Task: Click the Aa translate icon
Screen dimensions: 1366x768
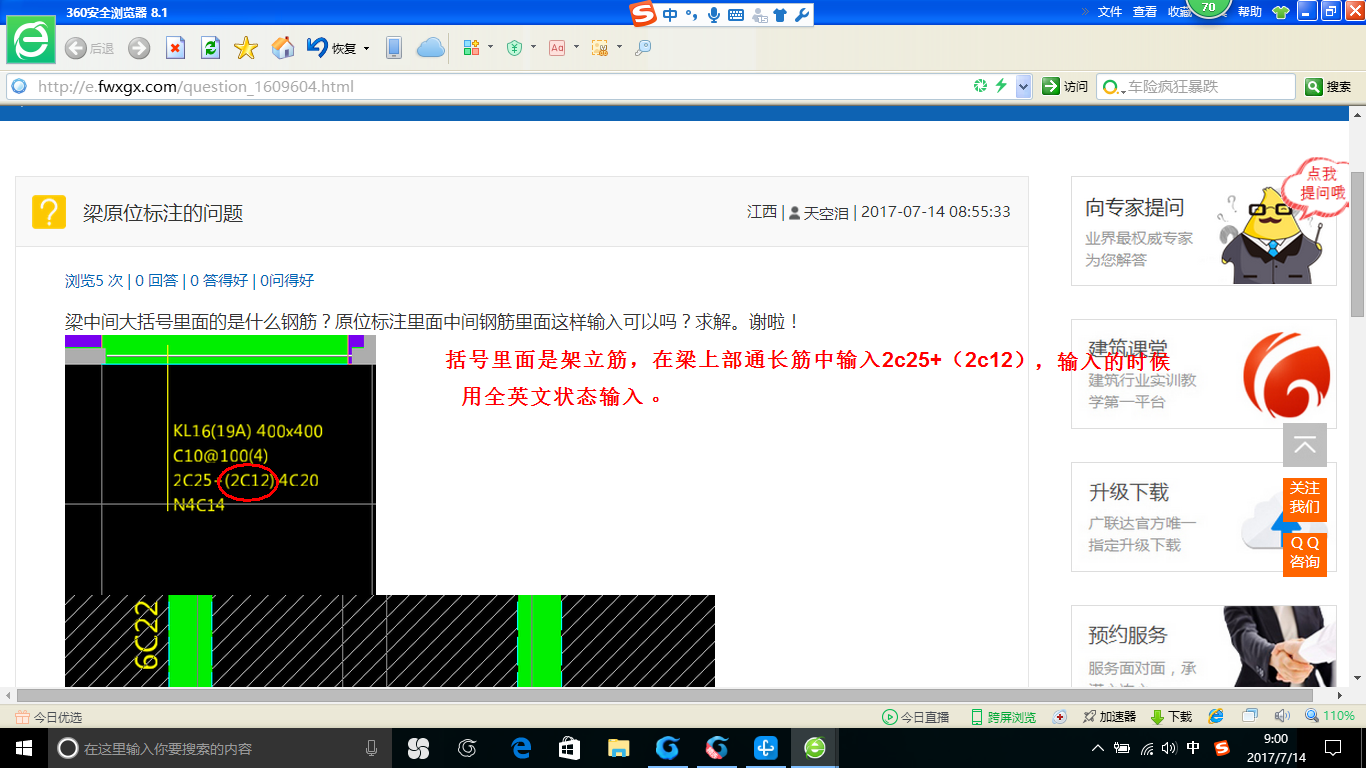Action: (557, 47)
